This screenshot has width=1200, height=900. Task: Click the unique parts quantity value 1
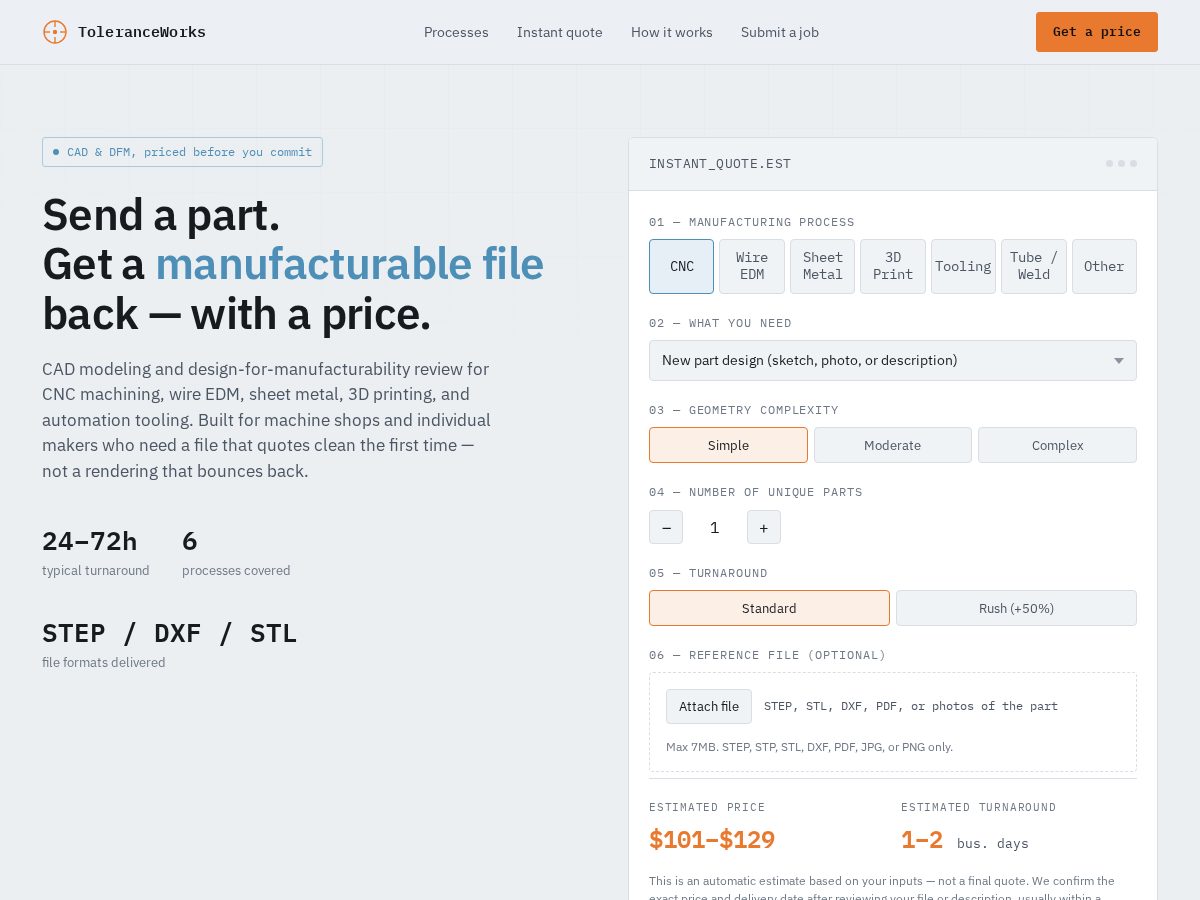tap(715, 527)
